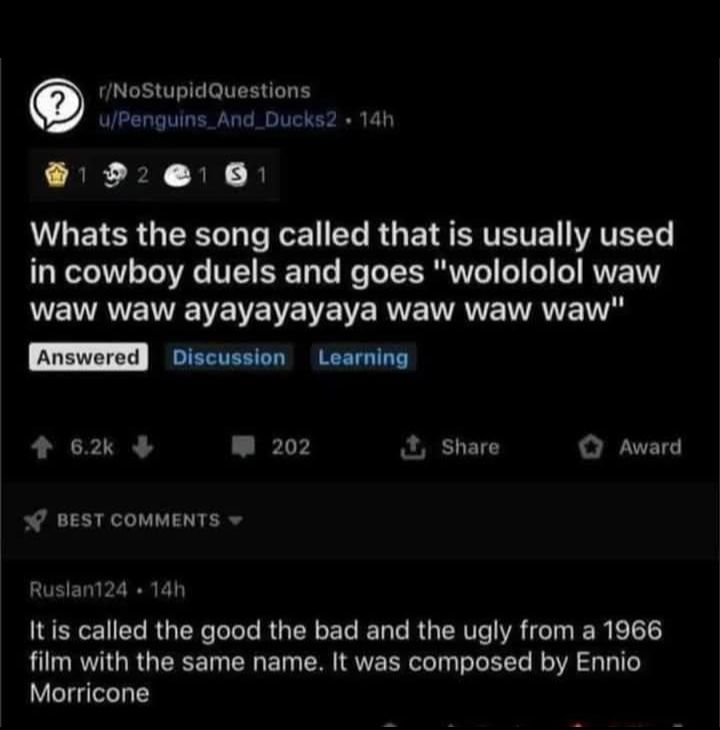Select the Answered flair tag
The height and width of the screenshot is (730, 720).
(88, 357)
